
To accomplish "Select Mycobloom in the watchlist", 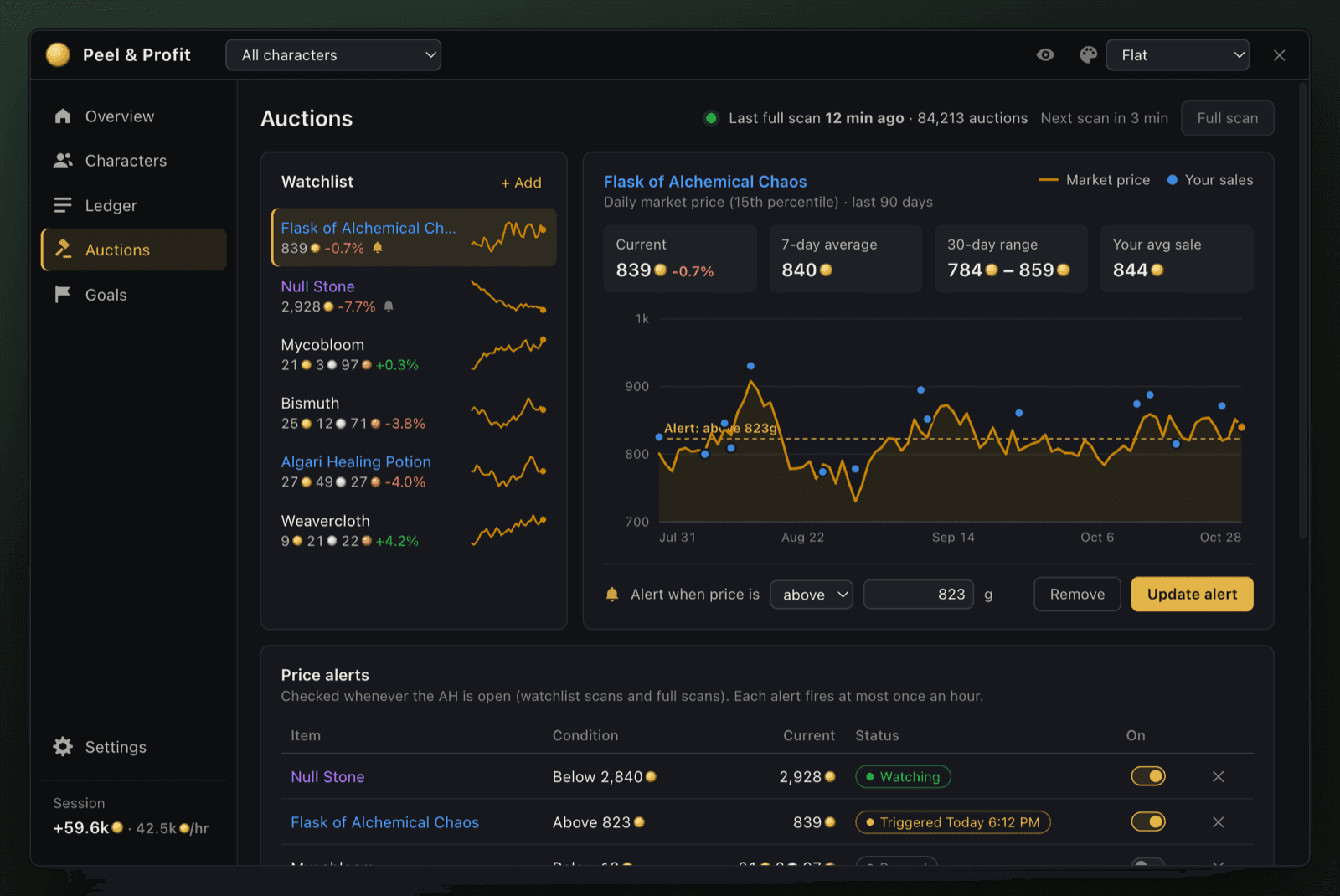I will (x=415, y=355).
